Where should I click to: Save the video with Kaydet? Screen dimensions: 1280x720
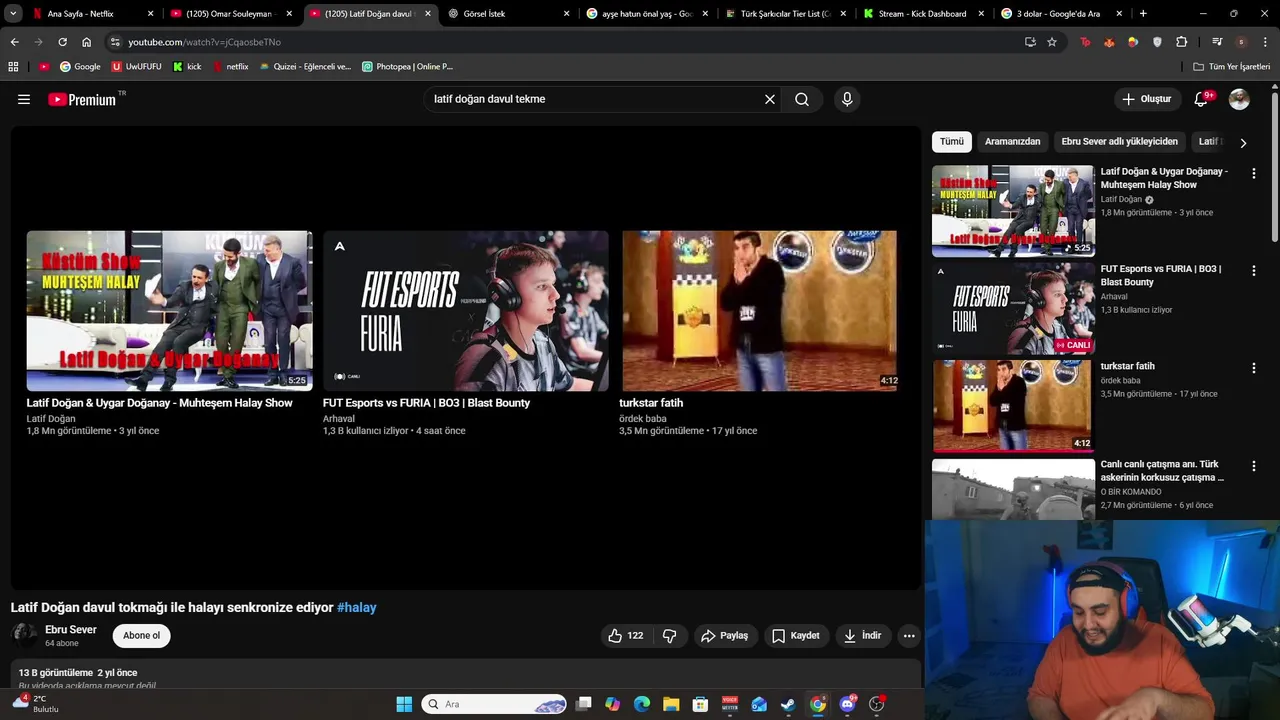click(796, 636)
